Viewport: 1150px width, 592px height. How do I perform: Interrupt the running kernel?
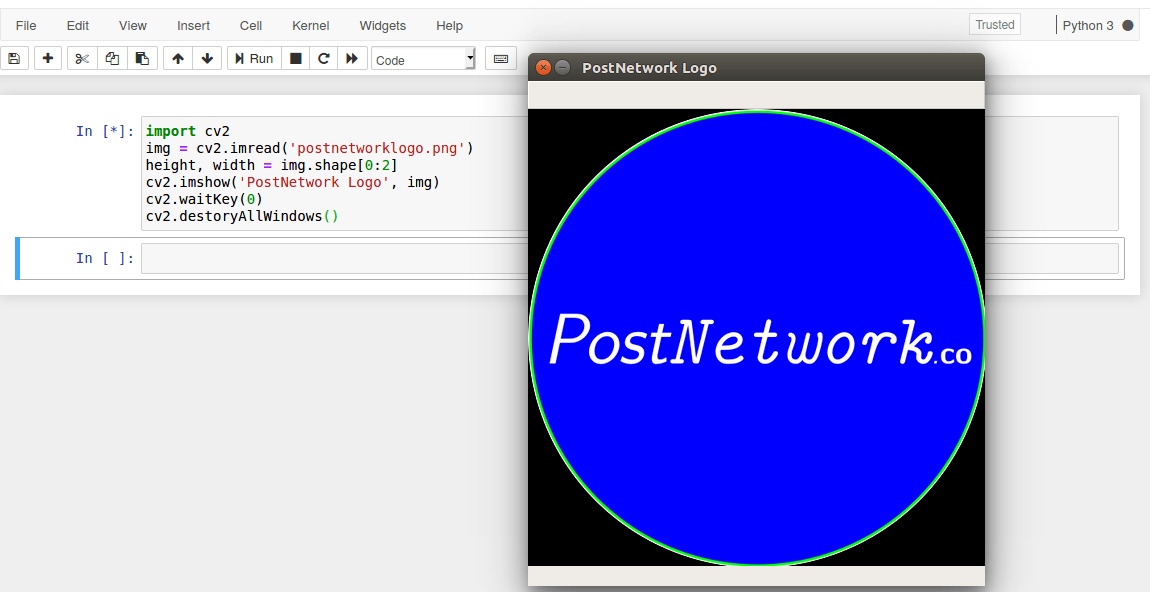point(295,57)
